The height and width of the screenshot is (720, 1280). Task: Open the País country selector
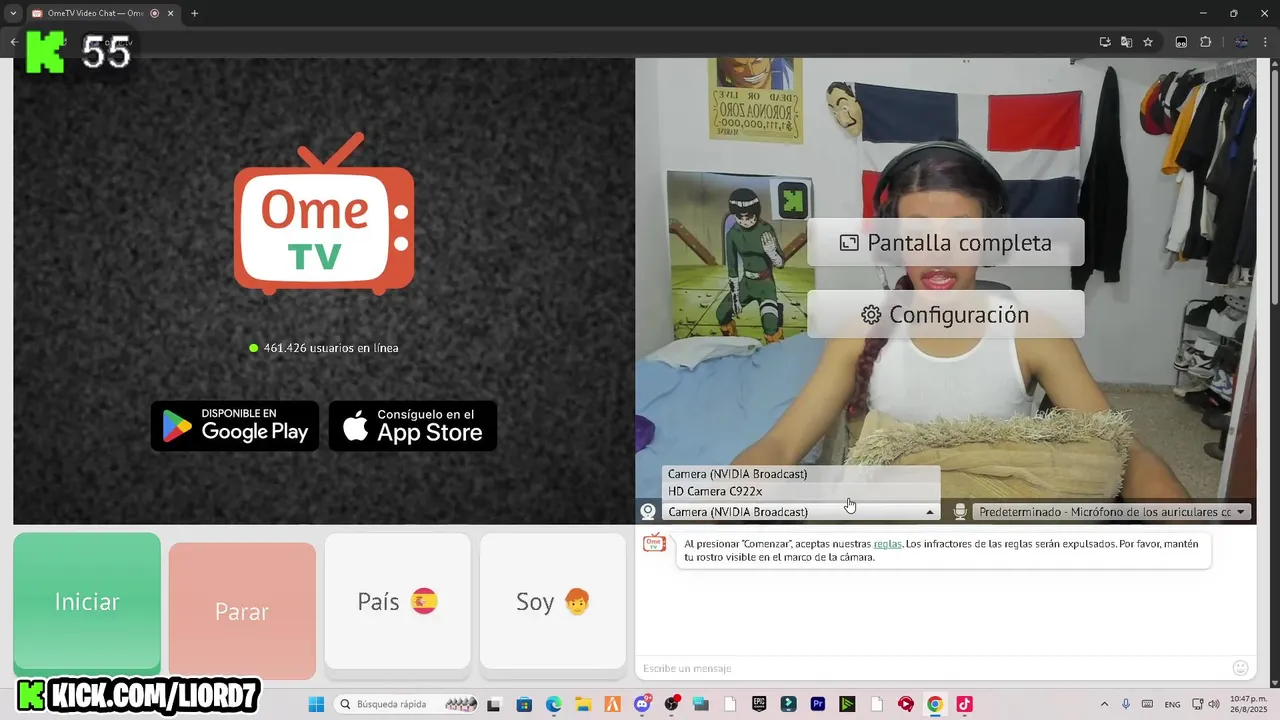pos(397,601)
